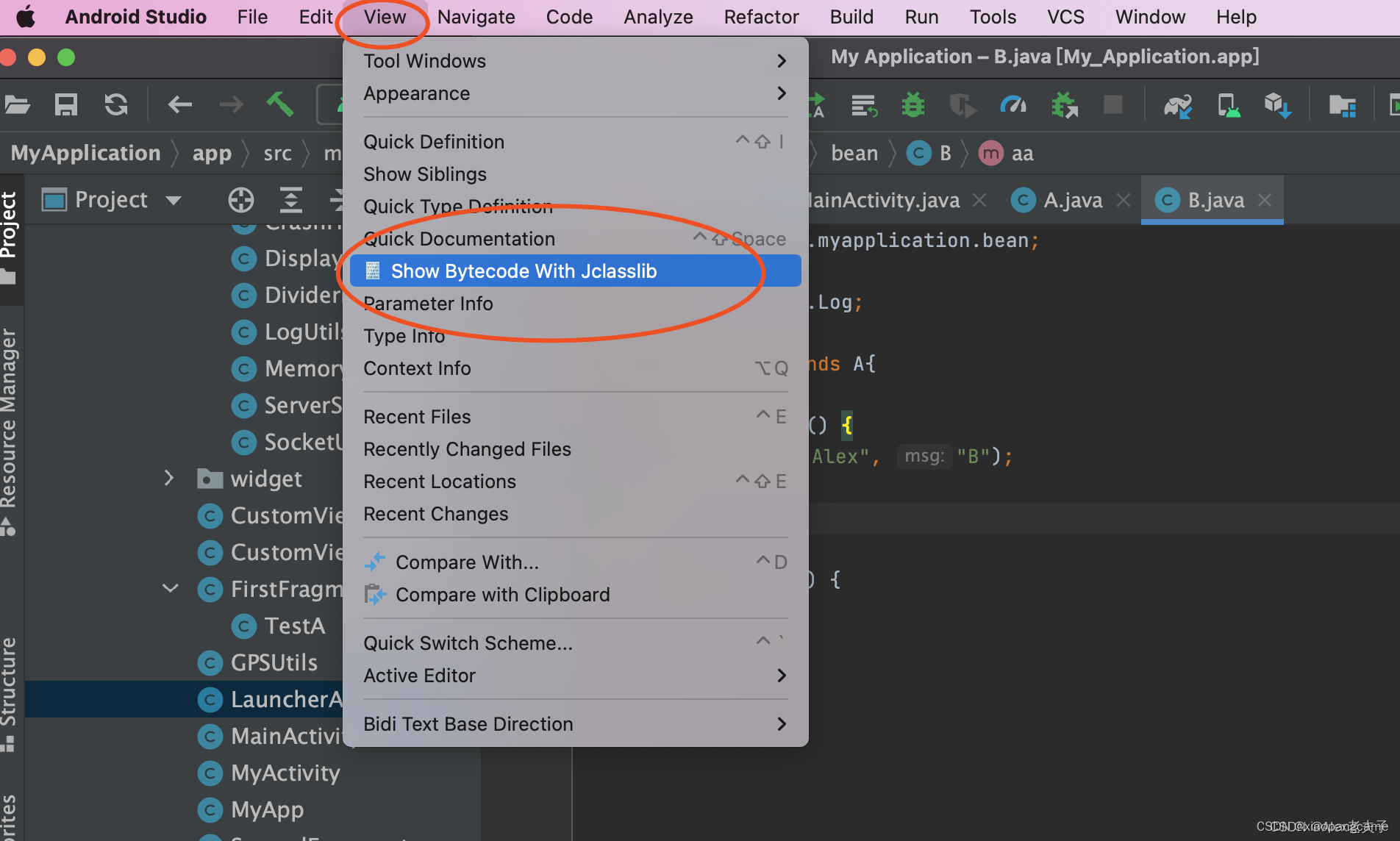Screen dimensions: 1400x841
Task: Open the Navigate menu
Action: (x=476, y=17)
